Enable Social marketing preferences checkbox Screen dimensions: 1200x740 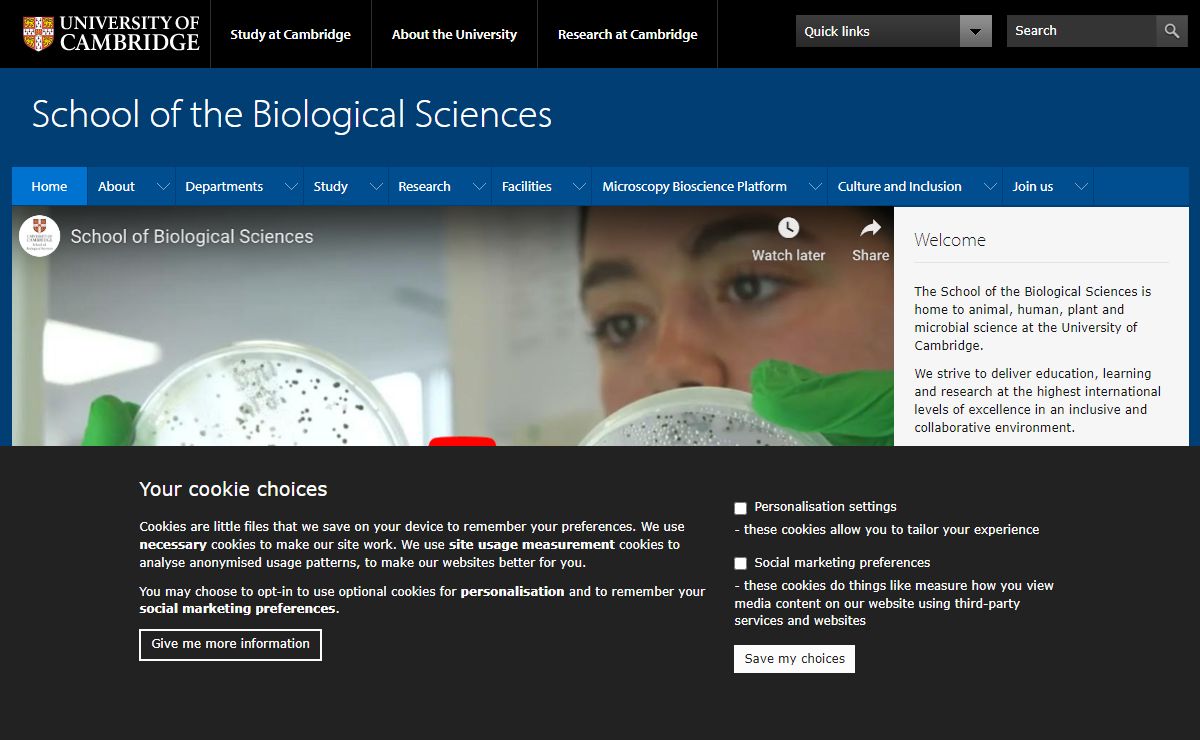pos(741,564)
